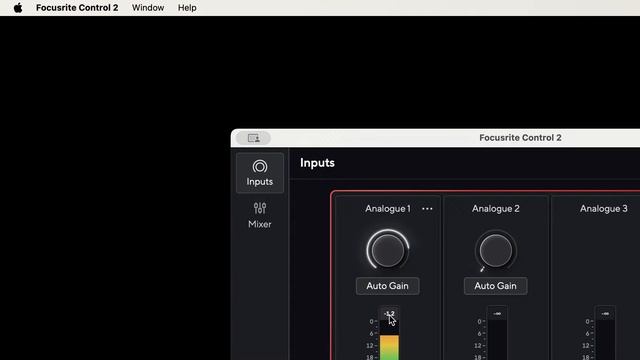Switch to the Inputs sidebar tab
640x360 pixels.
point(260,173)
